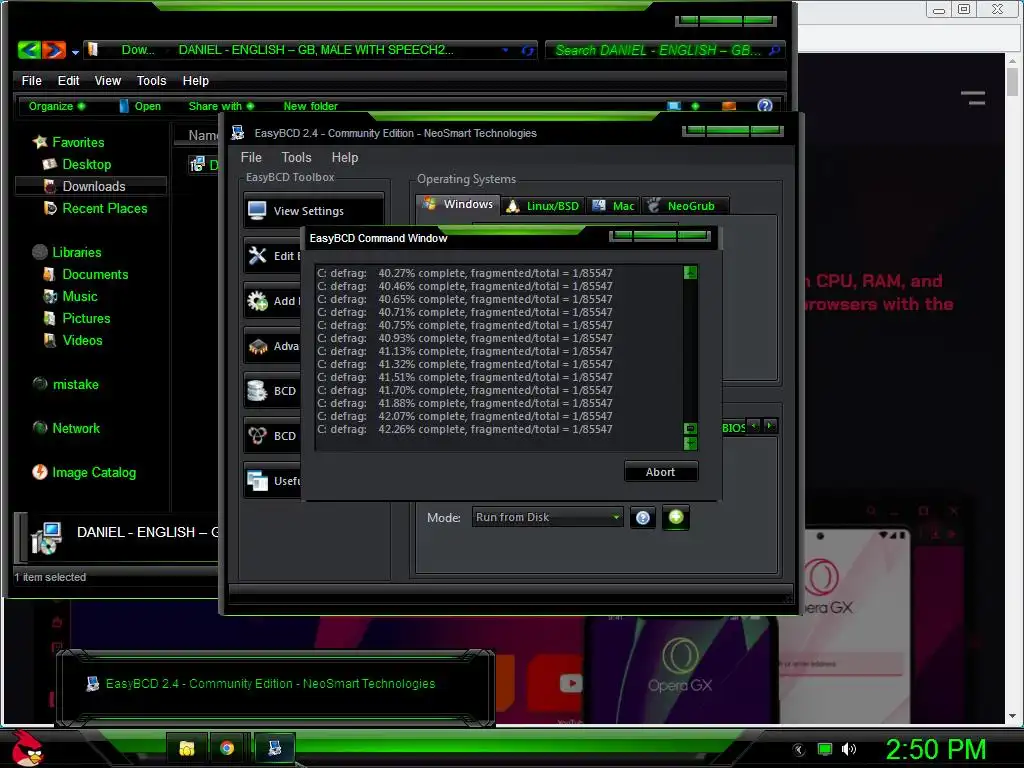Screen dimensions: 1024x768
Task: Click the Explorer help question mark icon
Action: click(x=765, y=105)
